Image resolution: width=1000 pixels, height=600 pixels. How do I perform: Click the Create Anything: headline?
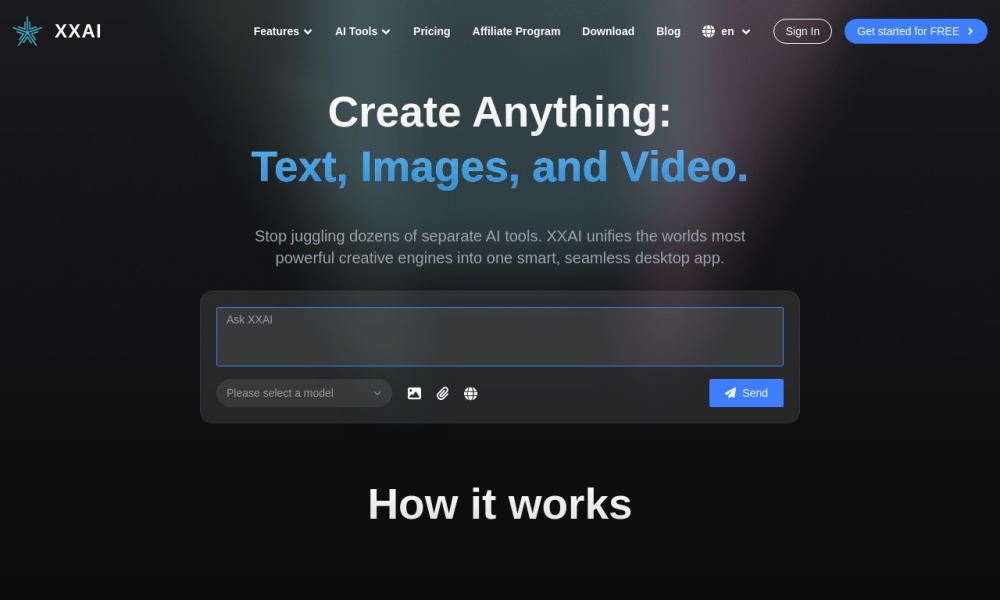(x=500, y=112)
